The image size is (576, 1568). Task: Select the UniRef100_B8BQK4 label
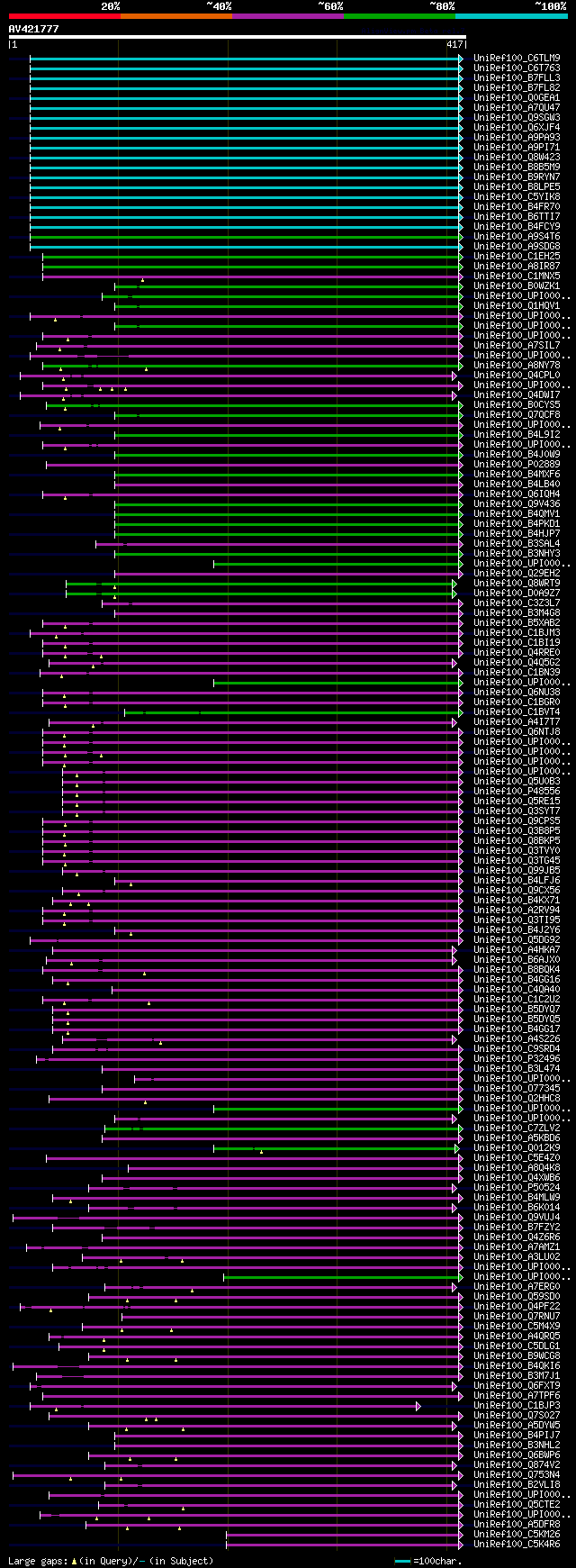pyautogui.click(x=517, y=970)
